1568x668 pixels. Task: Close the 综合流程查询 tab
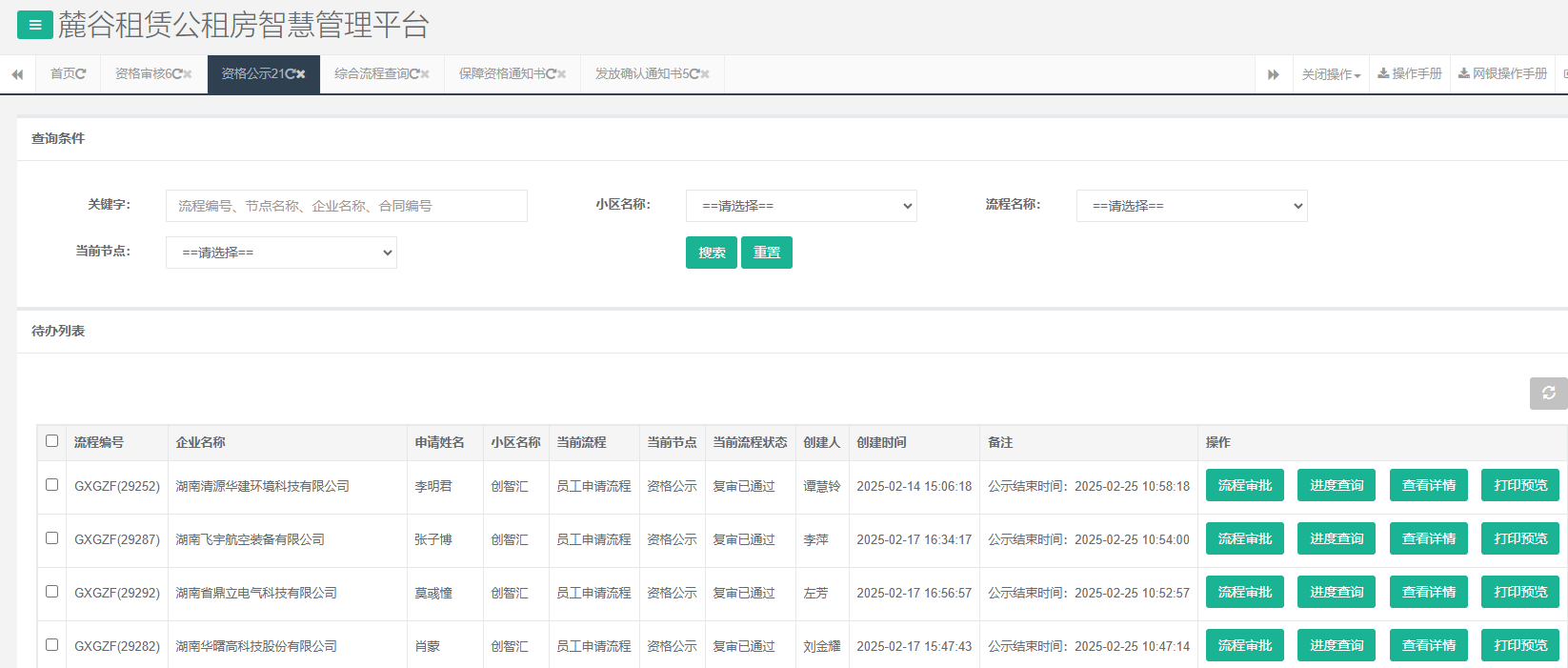tap(425, 74)
